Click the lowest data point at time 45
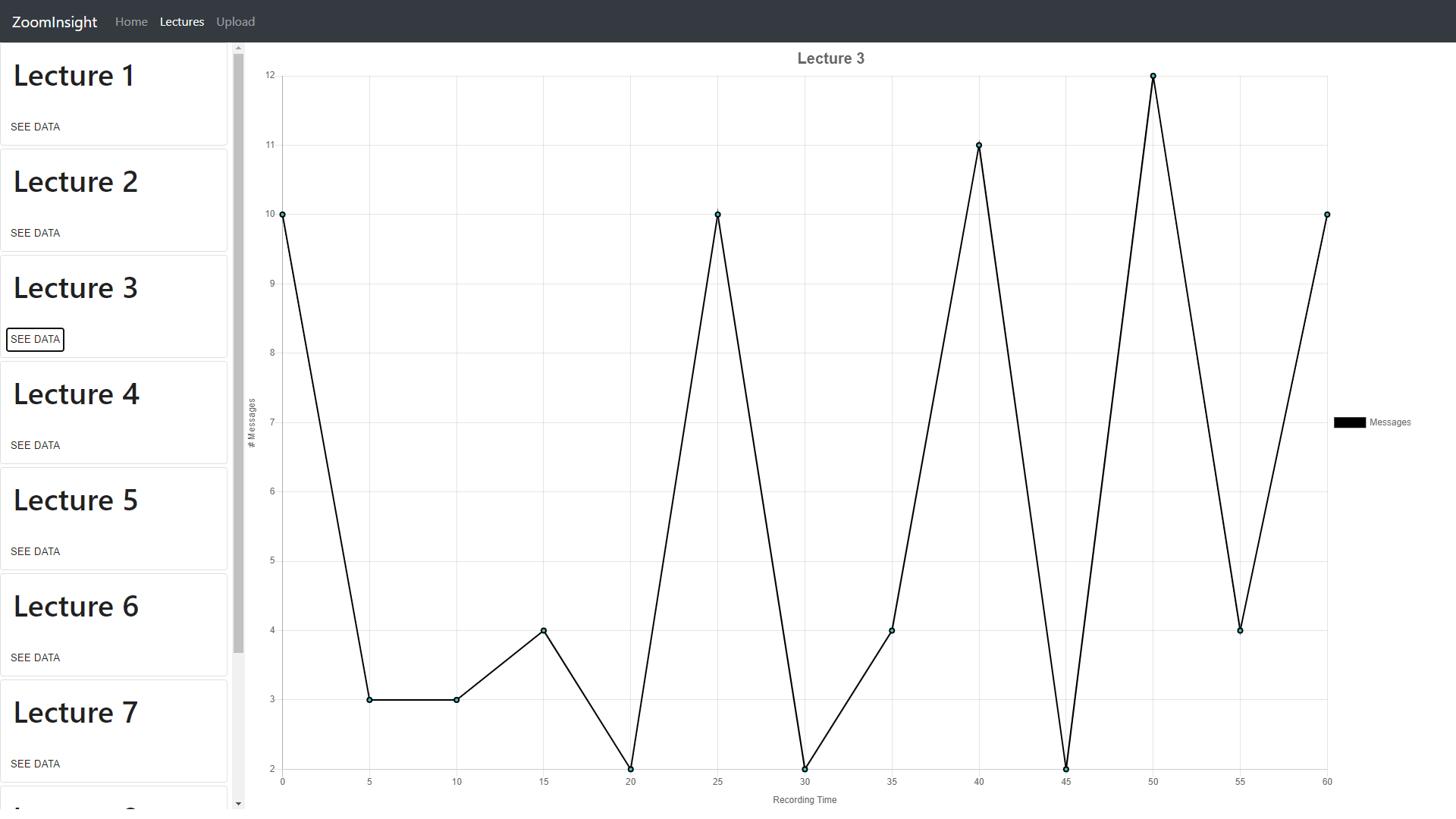Viewport: 1456px width, 819px height. click(x=1066, y=769)
